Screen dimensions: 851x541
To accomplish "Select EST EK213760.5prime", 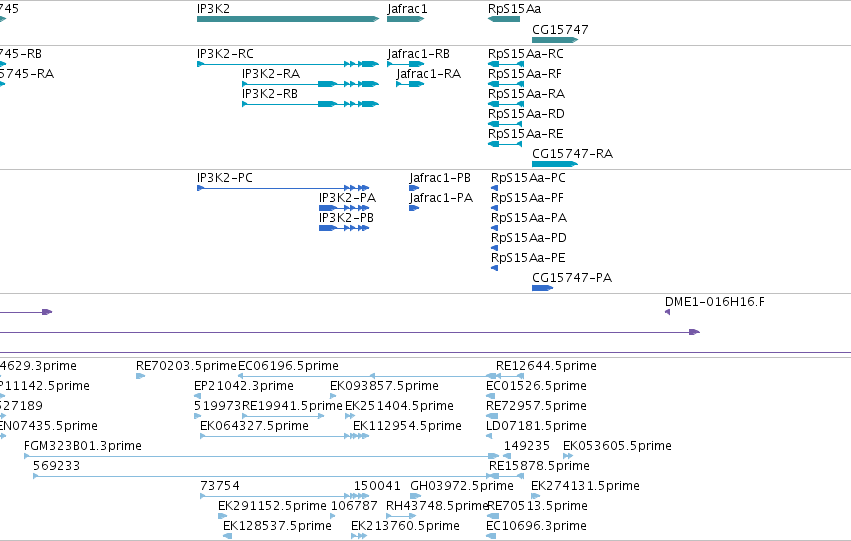I will 359,537.
